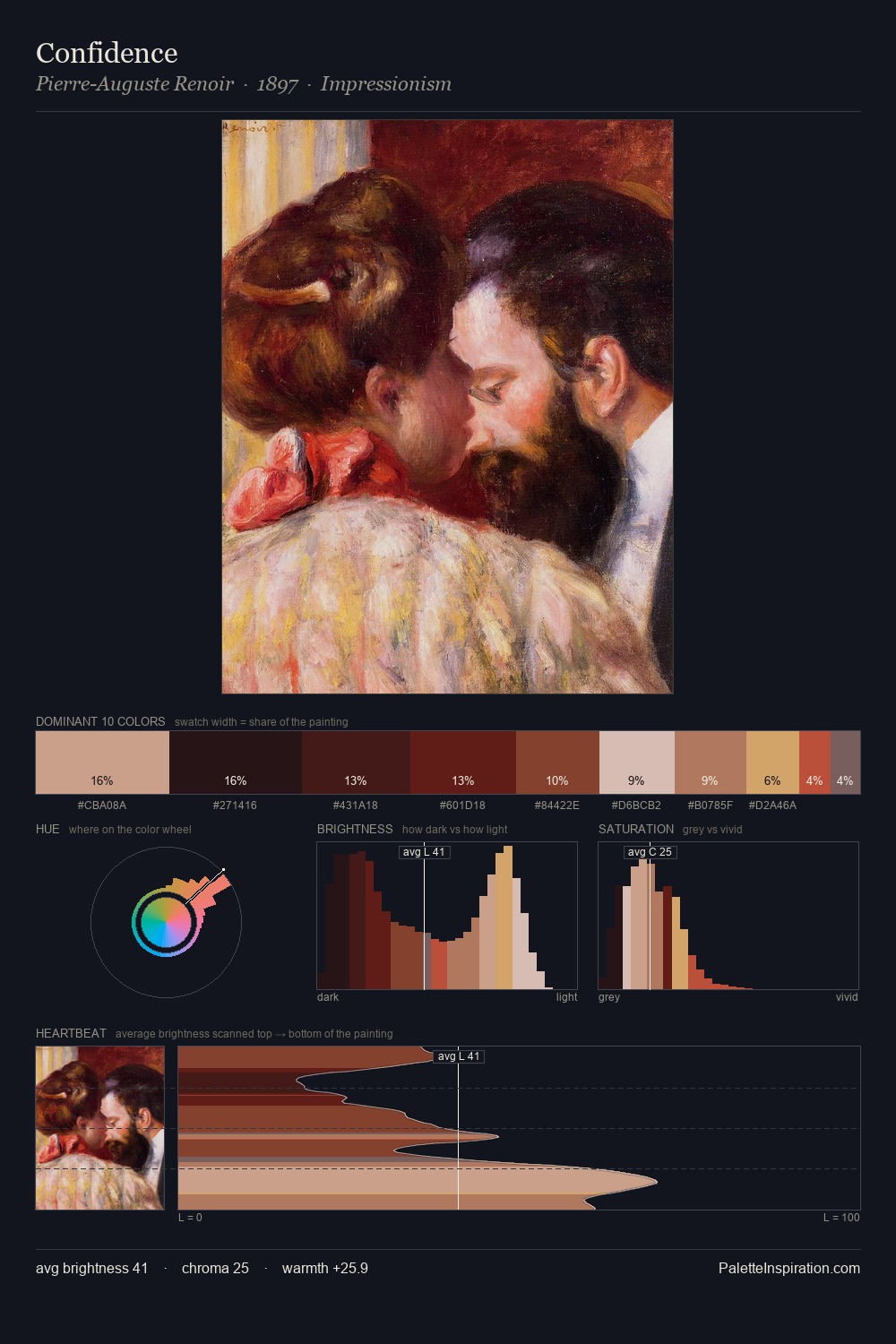Select the narrow 4% rust-red swatch
Screen dimensions: 896x1344
click(814, 762)
